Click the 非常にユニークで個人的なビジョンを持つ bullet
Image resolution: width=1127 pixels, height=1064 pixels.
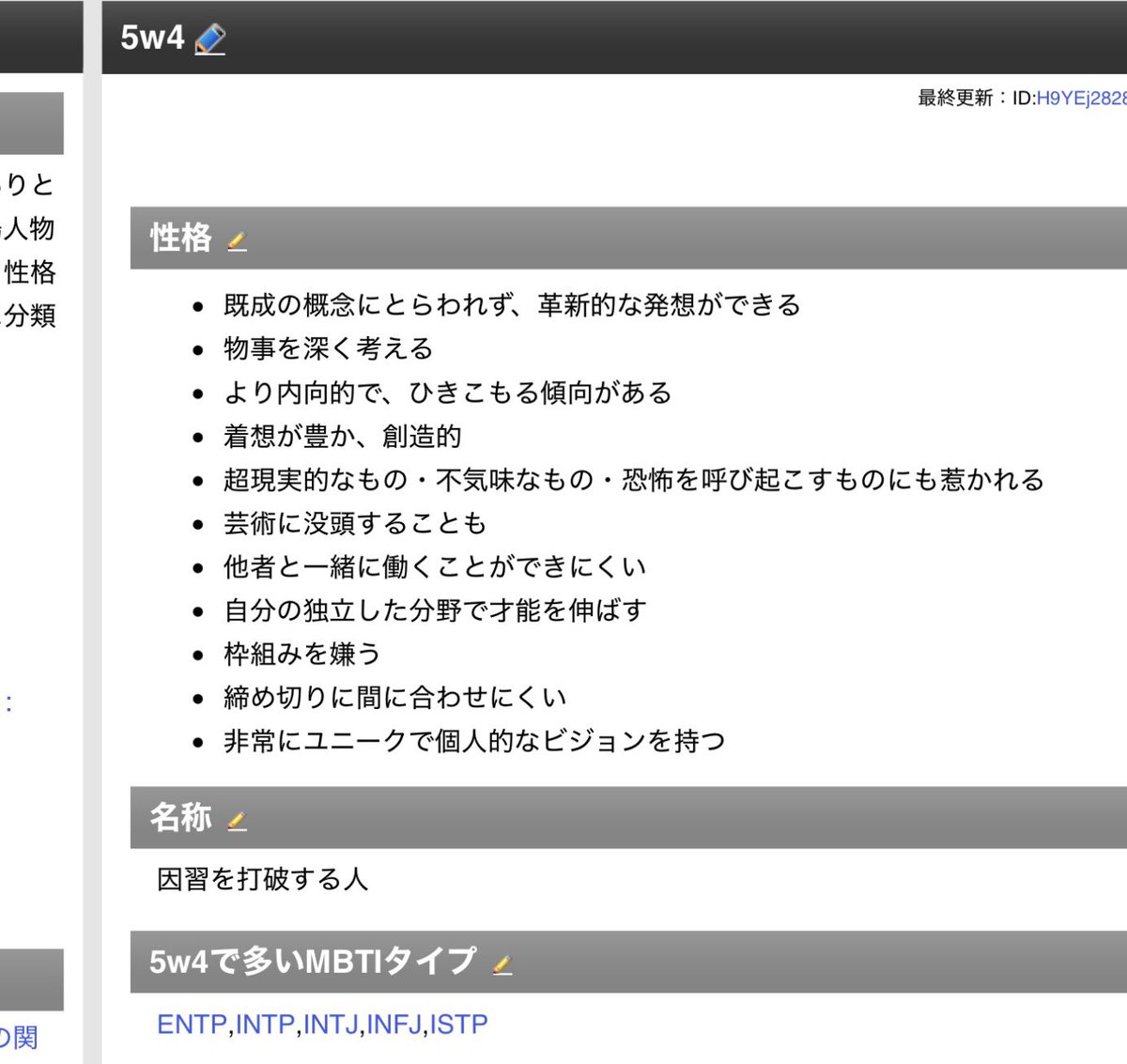pos(474,741)
